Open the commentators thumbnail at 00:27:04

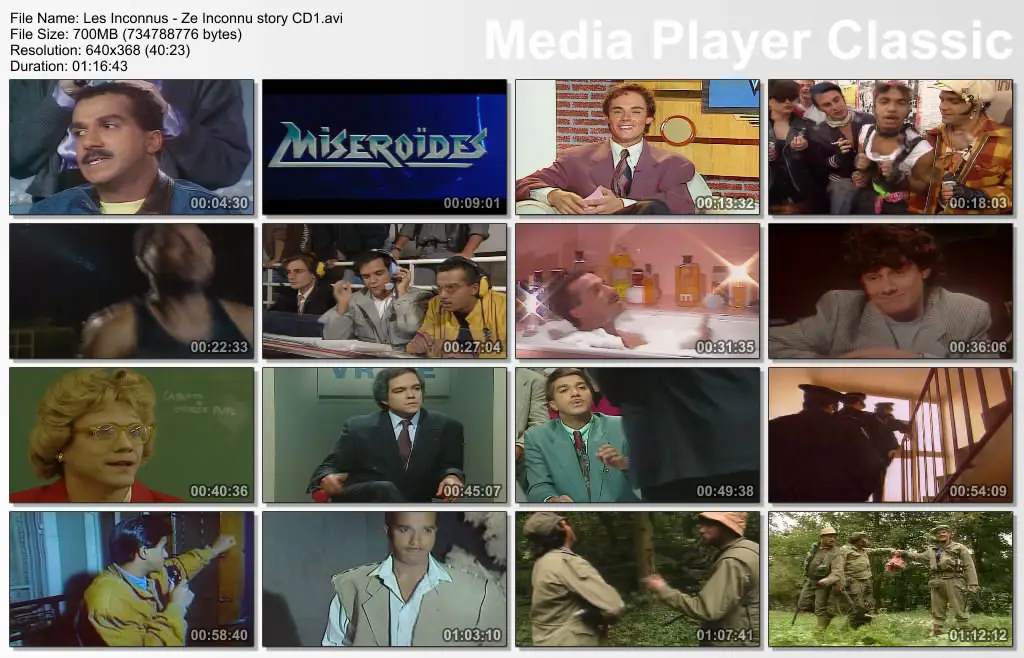385,291
